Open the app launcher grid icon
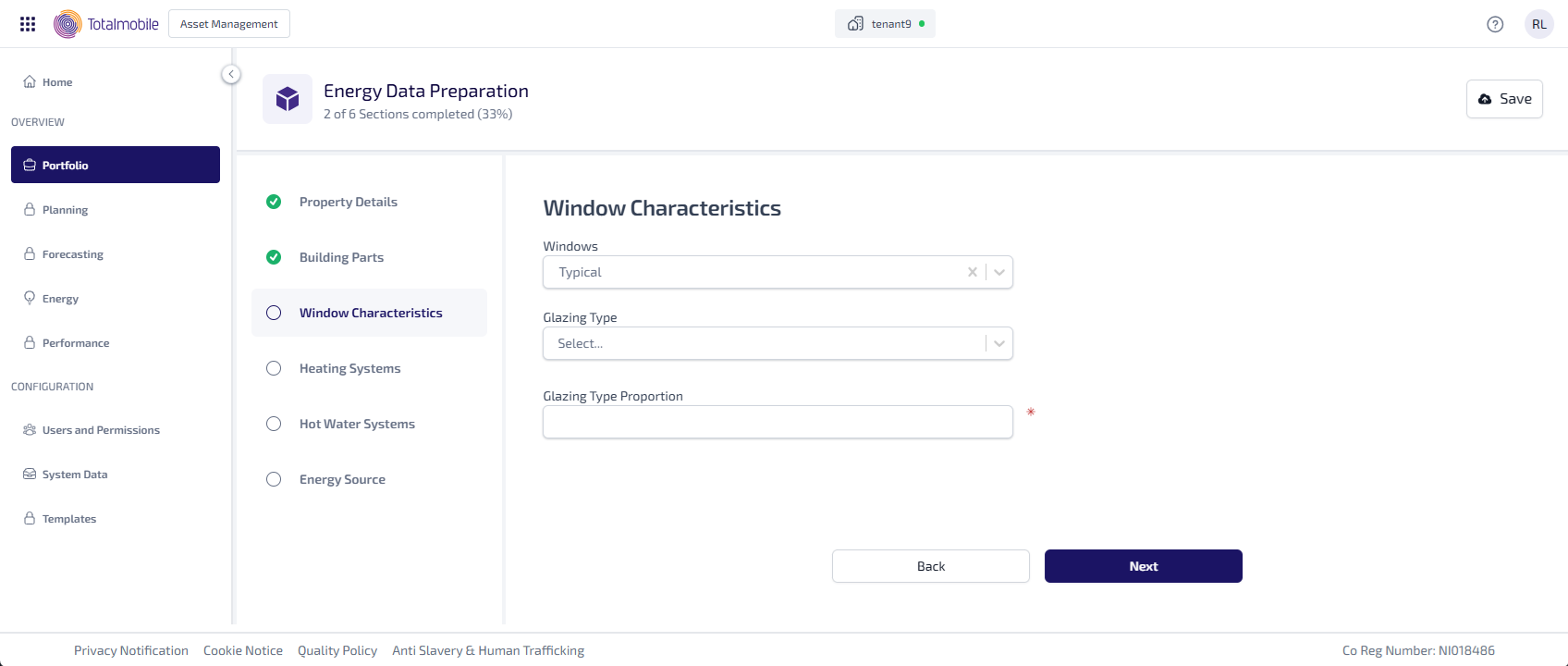This screenshot has width=1568, height=666. 28,24
